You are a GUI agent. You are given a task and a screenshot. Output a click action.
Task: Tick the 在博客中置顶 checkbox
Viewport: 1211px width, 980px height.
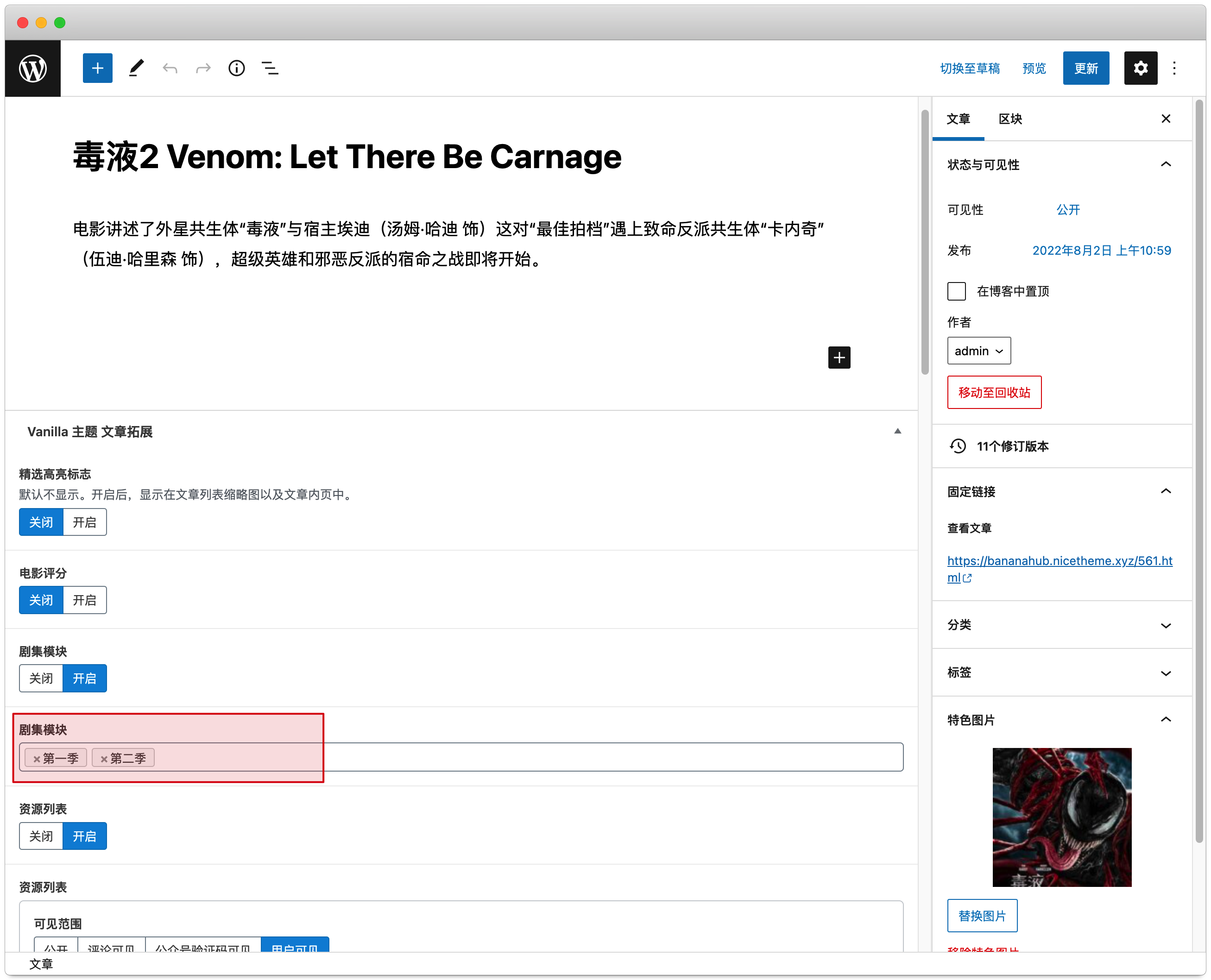956,291
